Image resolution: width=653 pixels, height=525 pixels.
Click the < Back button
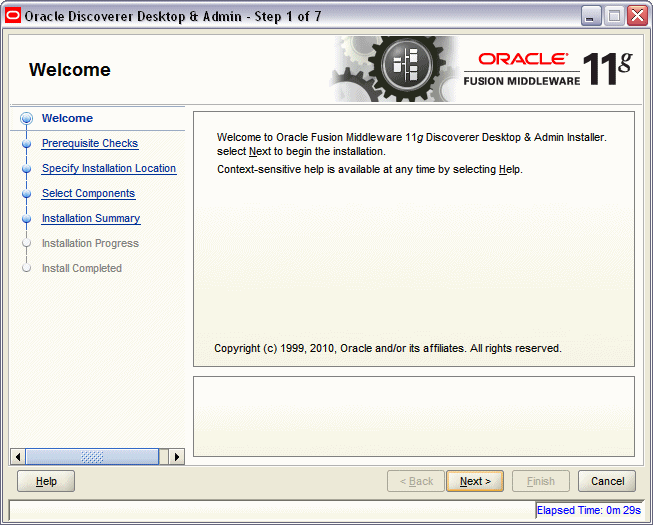416,481
